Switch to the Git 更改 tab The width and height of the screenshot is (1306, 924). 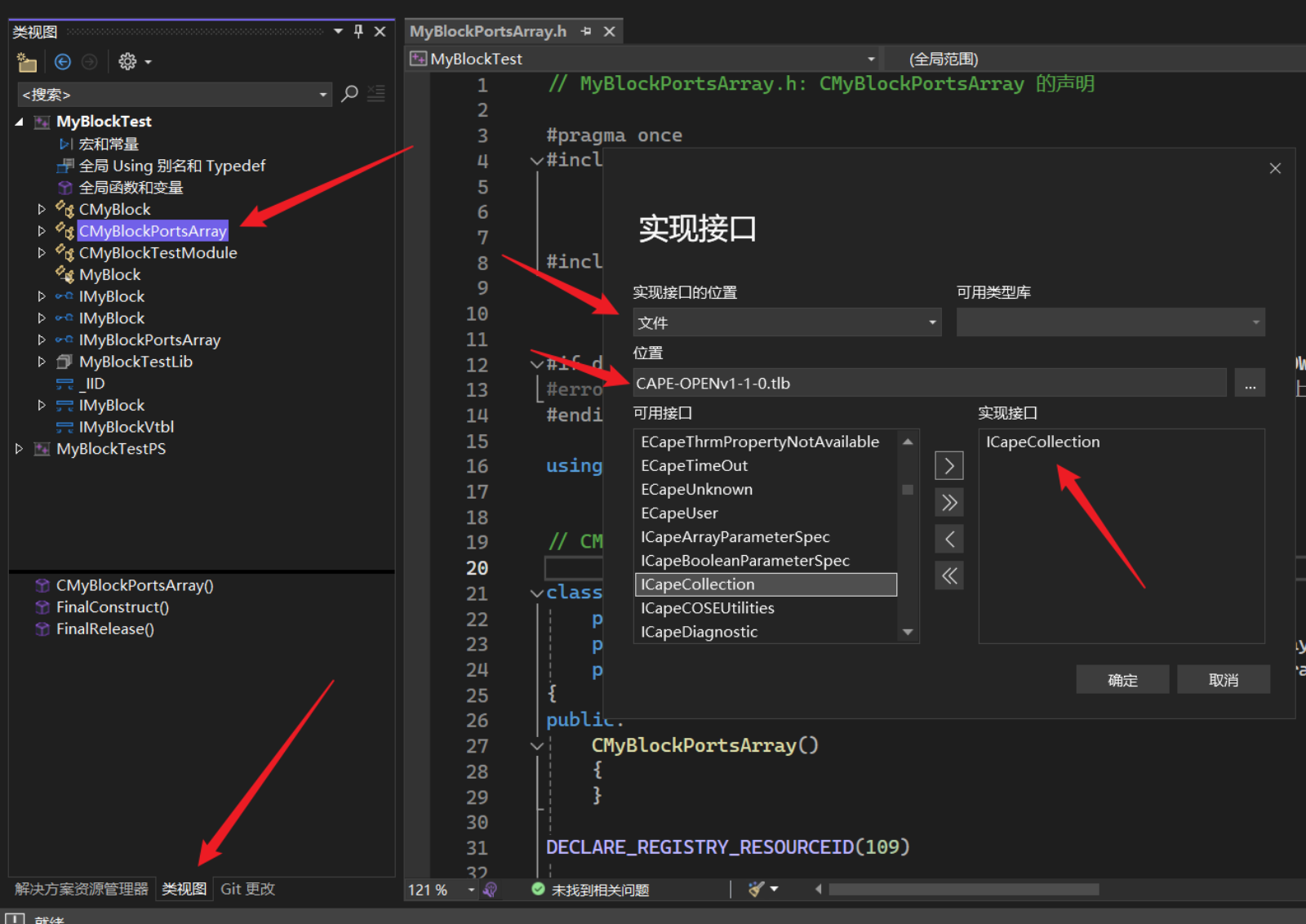[x=248, y=889]
